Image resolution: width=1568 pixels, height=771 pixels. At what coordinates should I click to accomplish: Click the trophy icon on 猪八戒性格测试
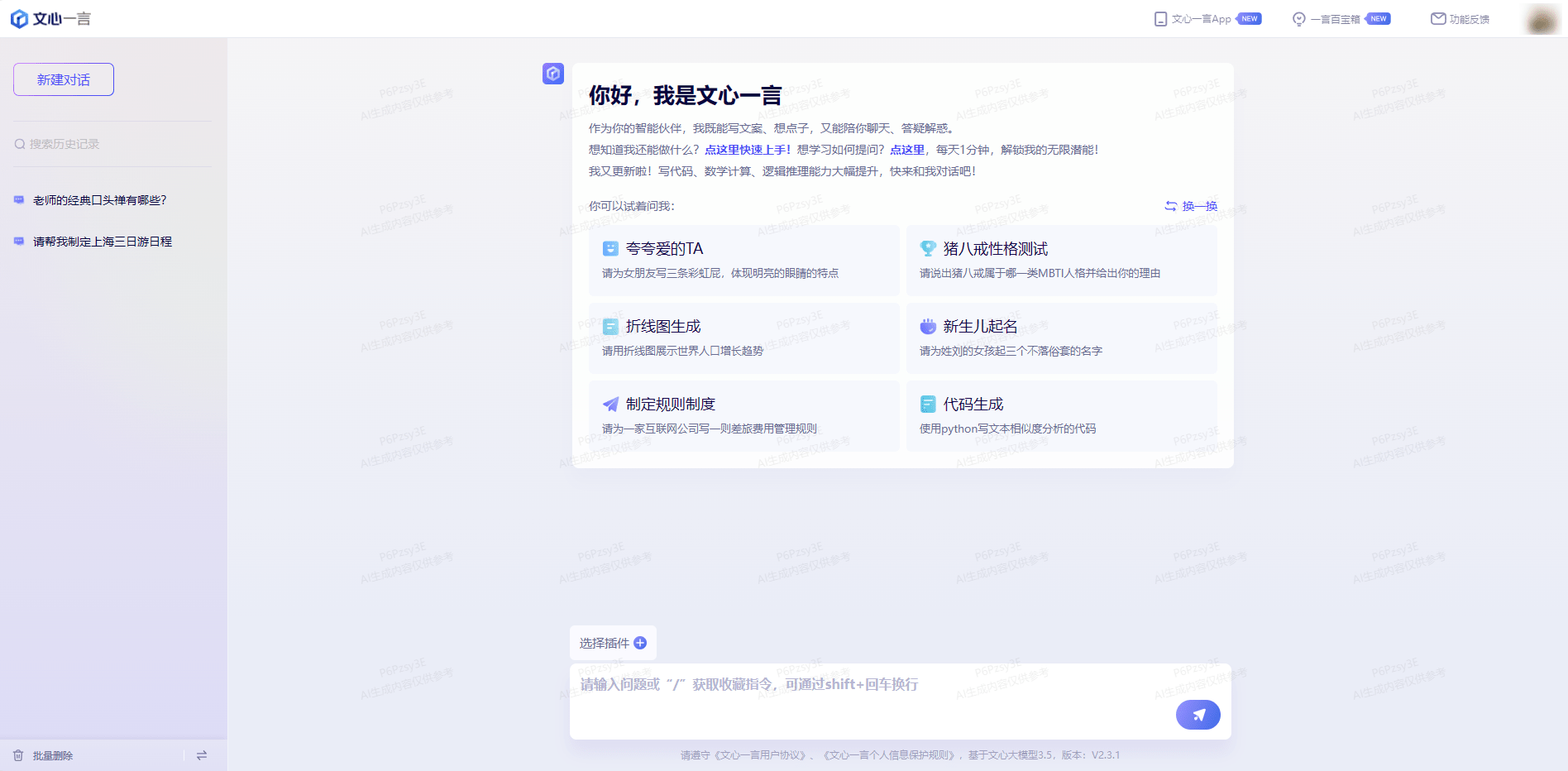click(928, 248)
